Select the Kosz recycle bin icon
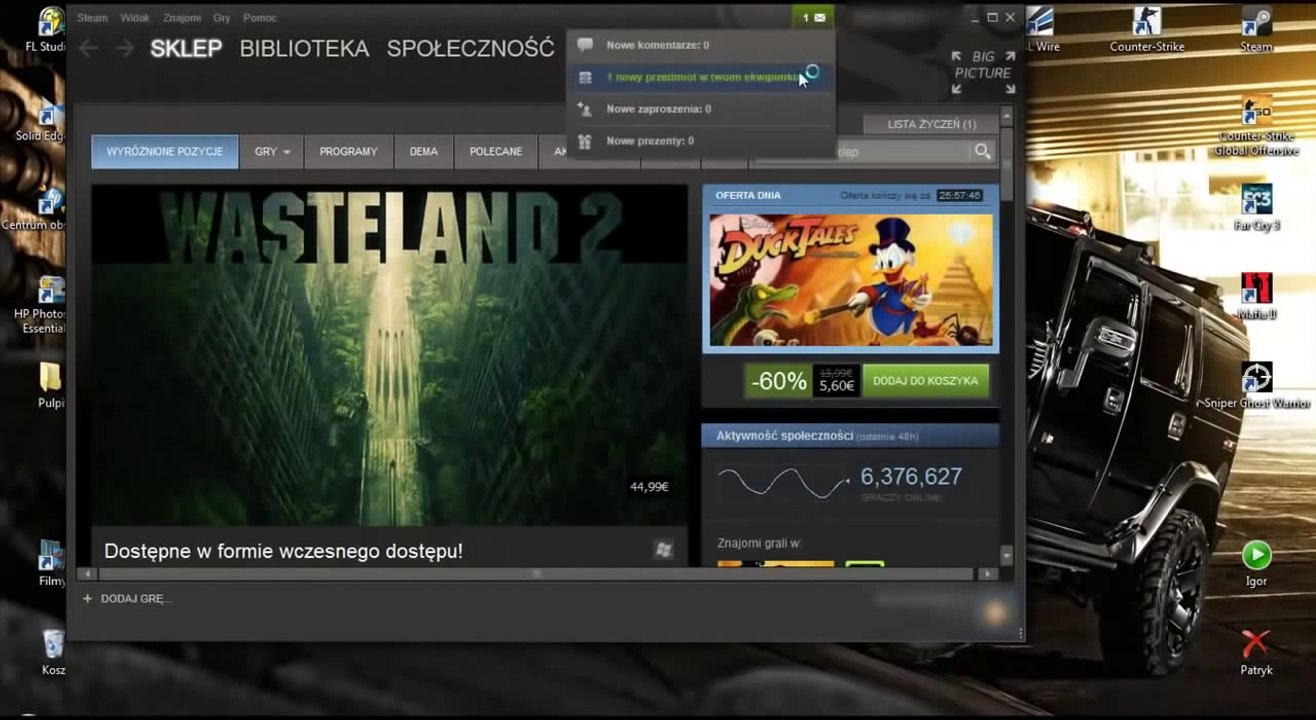 [x=53, y=651]
